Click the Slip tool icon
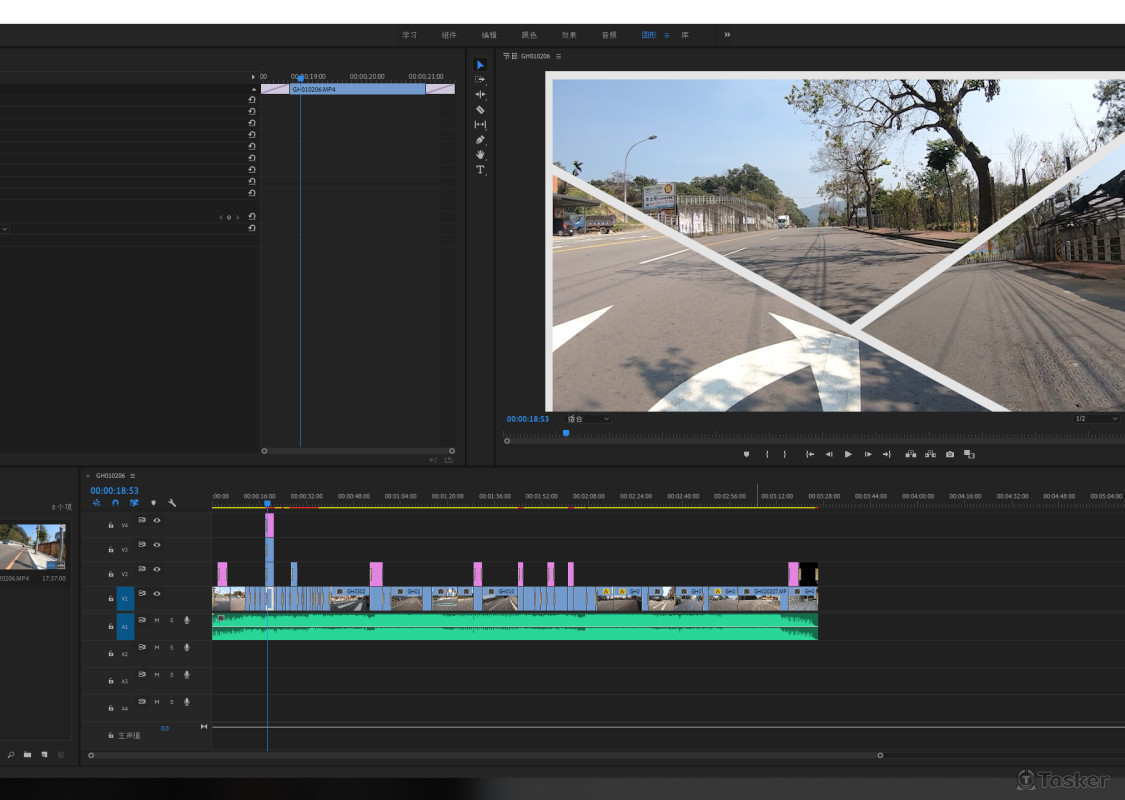This screenshot has width=1125, height=800. (x=480, y=124)
